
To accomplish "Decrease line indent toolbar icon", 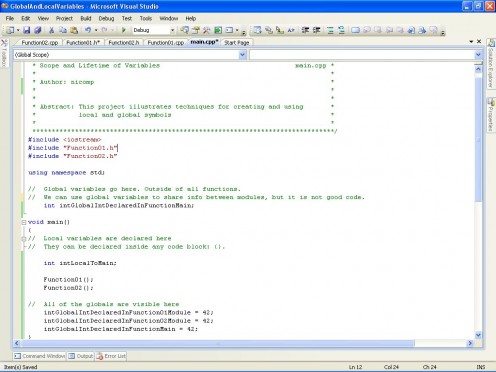I will [x=305, y=30].
